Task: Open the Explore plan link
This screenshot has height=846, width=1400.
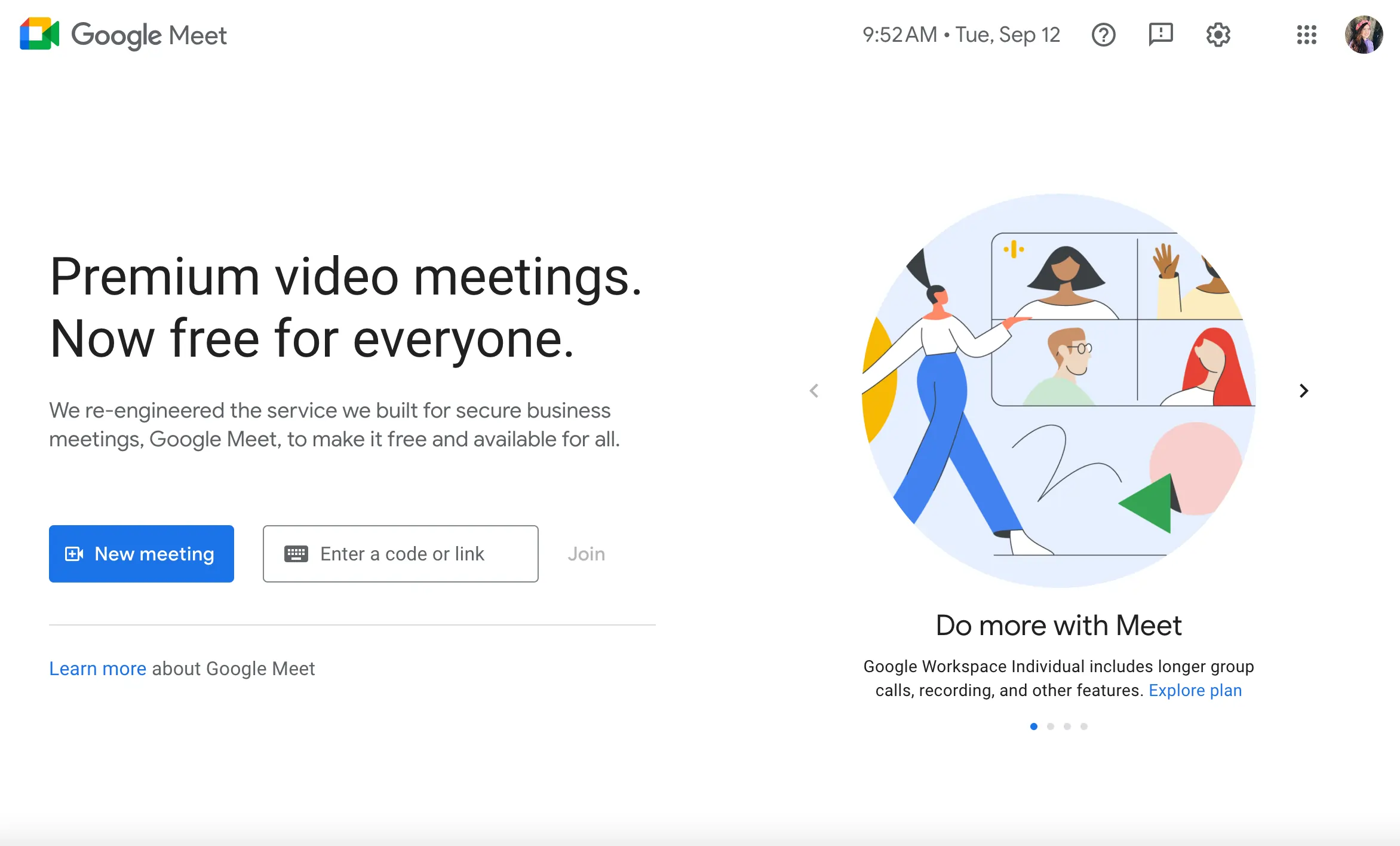Action: point(1195,690)
